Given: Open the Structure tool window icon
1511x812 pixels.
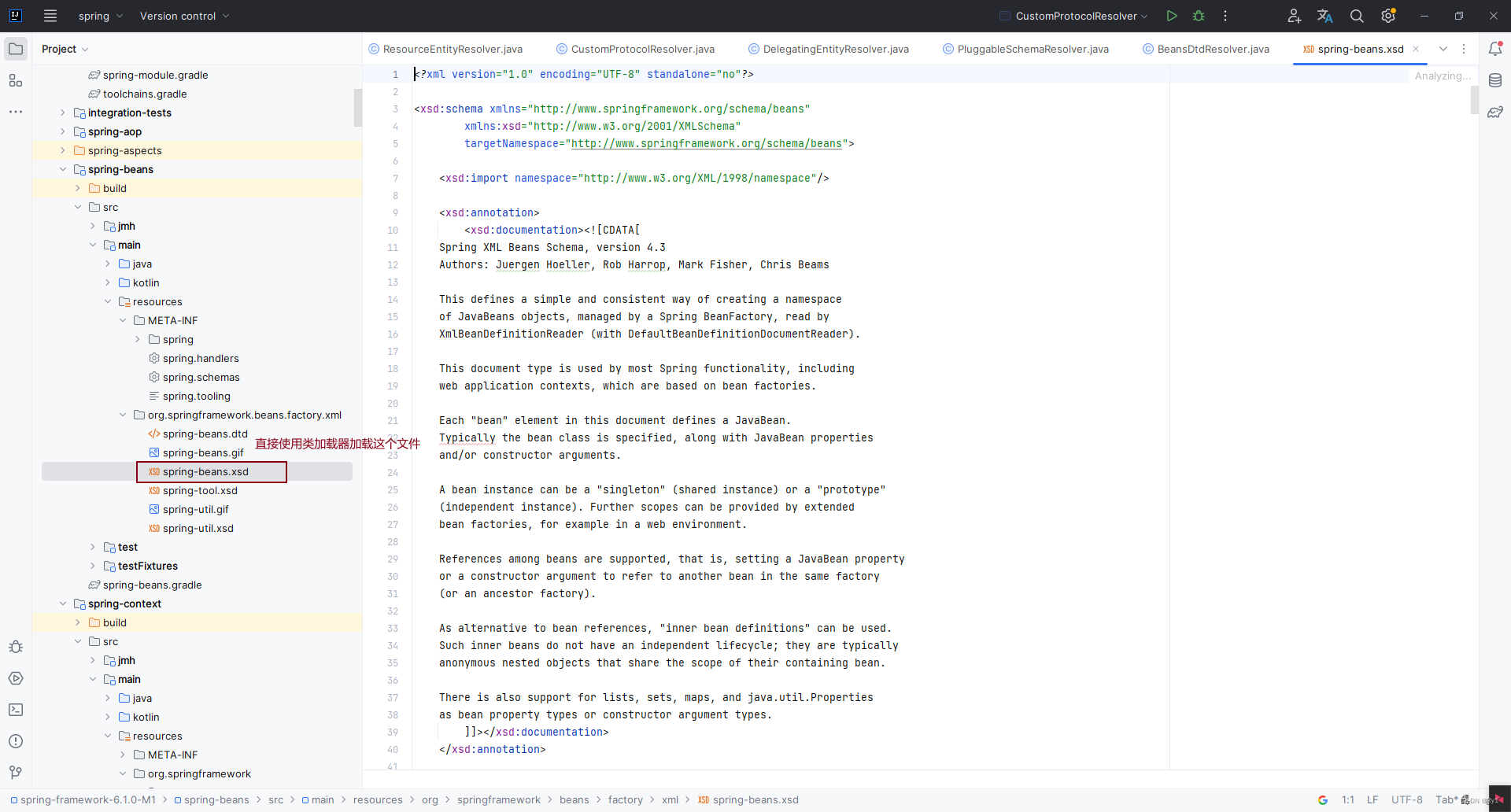Looking at the screenshot, I should click(x=16, y=80).
